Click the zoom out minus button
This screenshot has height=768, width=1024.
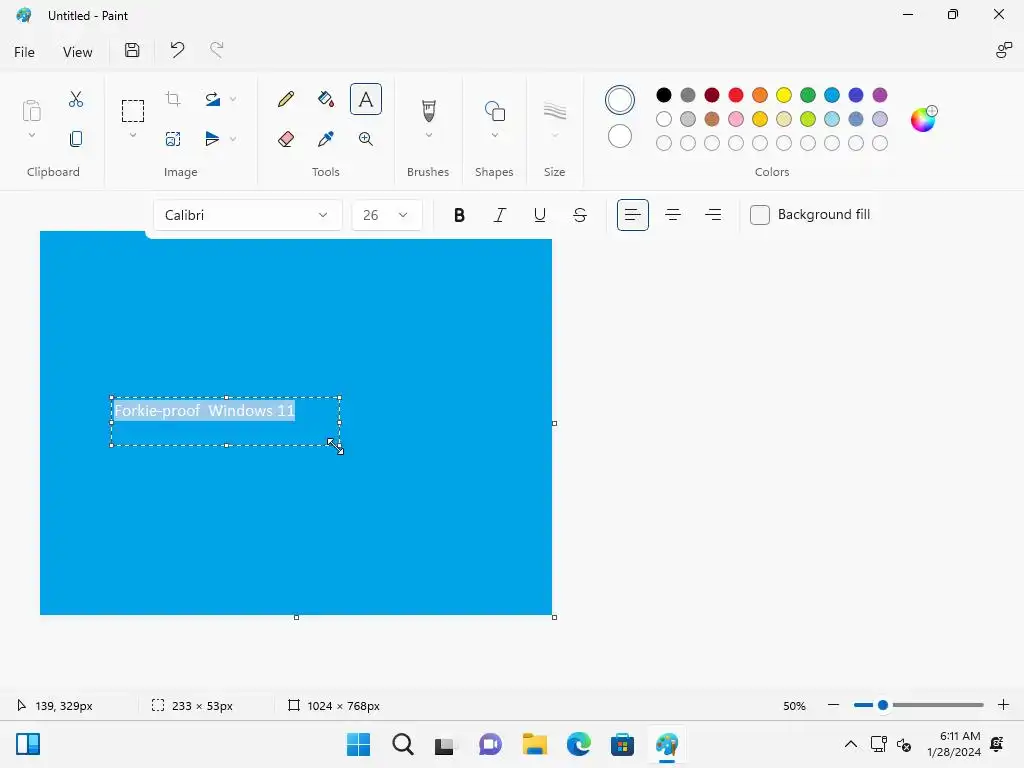point(833,705)
